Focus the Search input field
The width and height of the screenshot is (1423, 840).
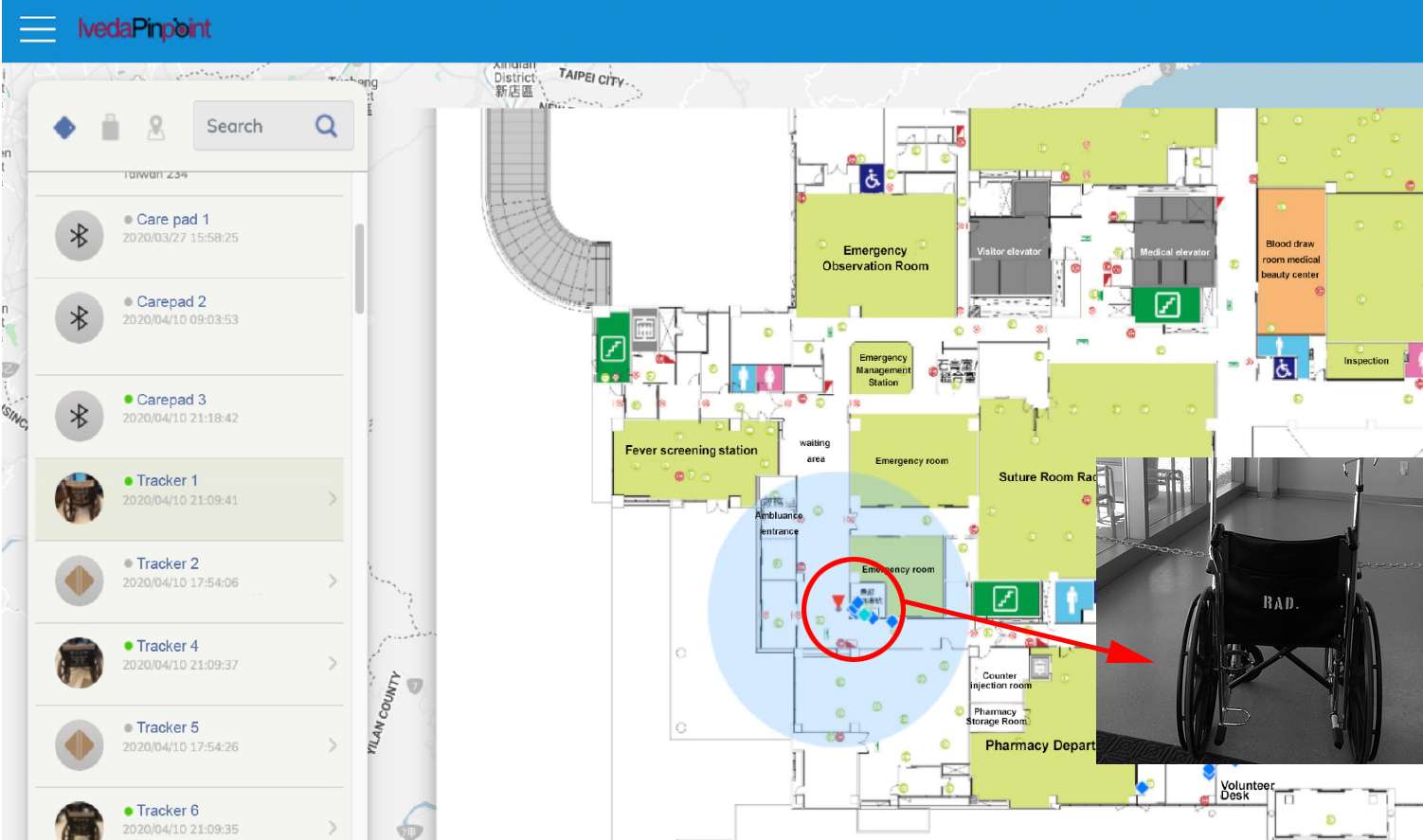coord(274,126)
